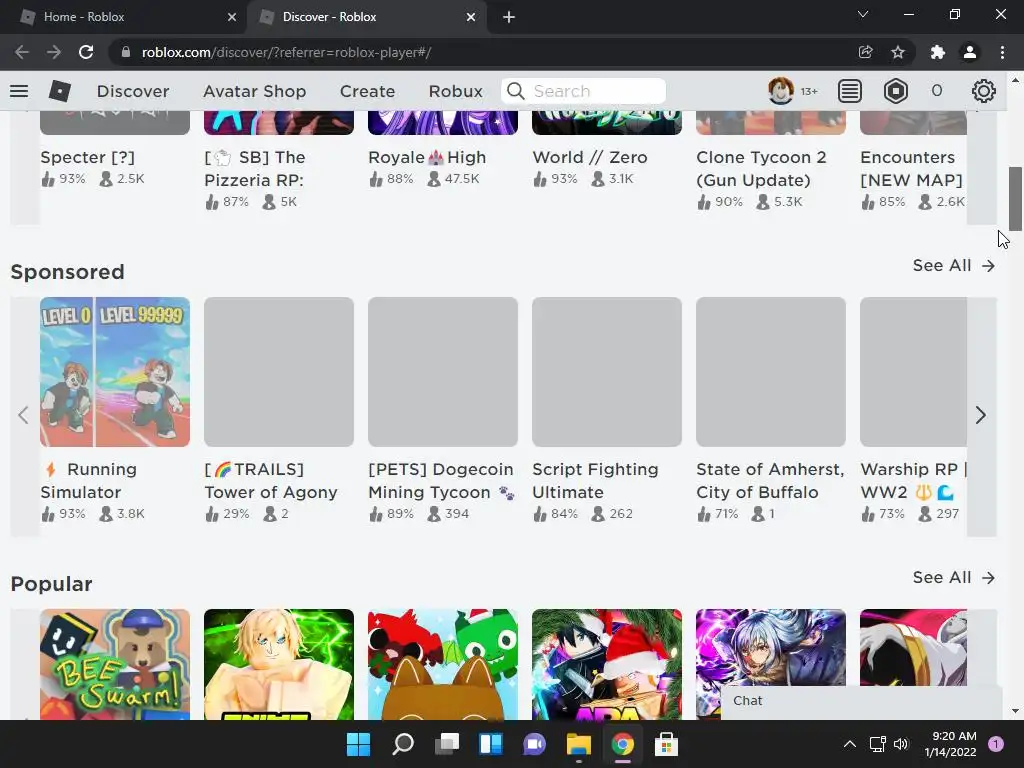Open Running Simulator game title
The height and width of the screenshot is (768, 1024).
pos(89,481)
